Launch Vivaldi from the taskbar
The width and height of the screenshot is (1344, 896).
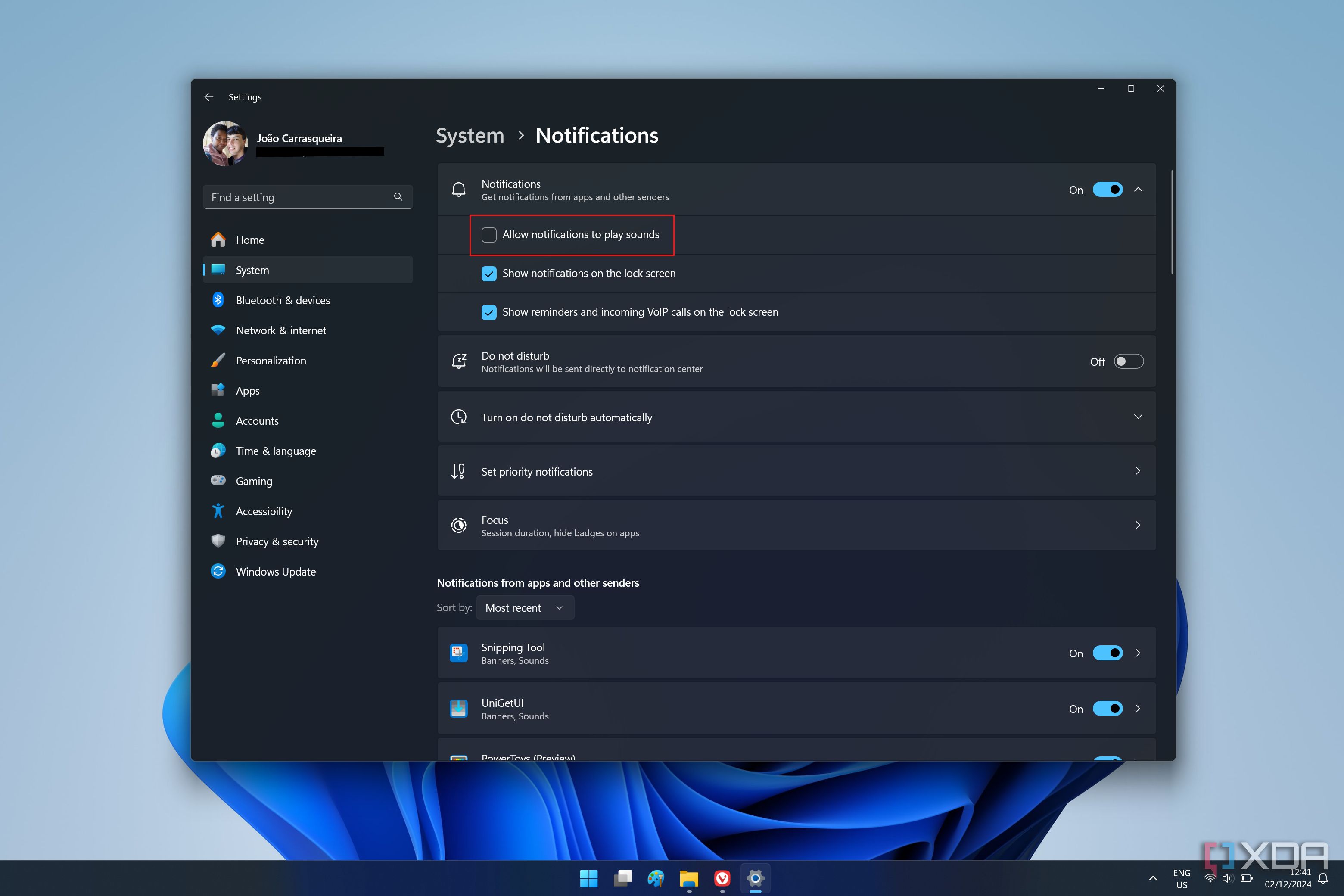pos(722,878)
